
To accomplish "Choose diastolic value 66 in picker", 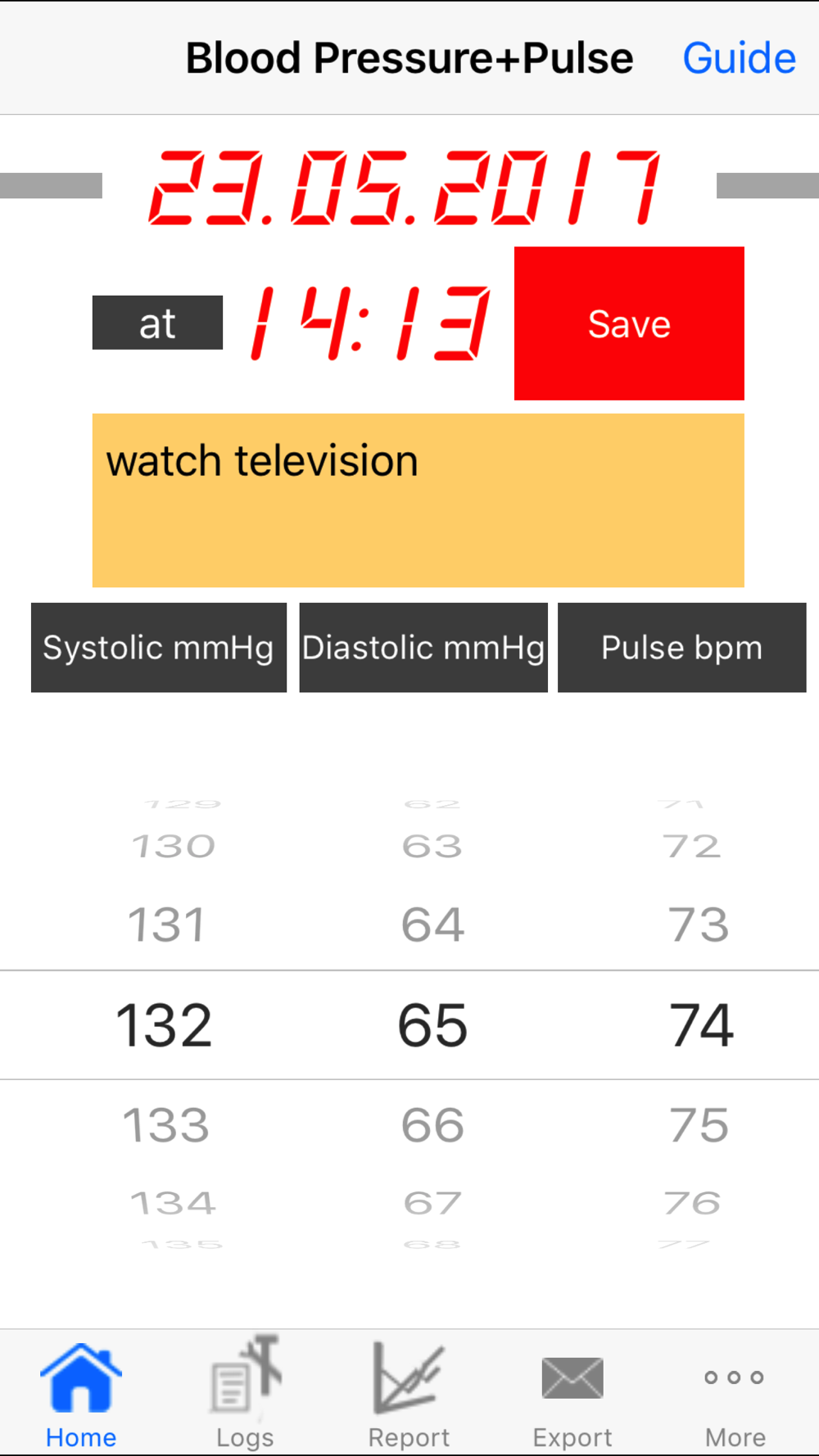I will 432,1125.
